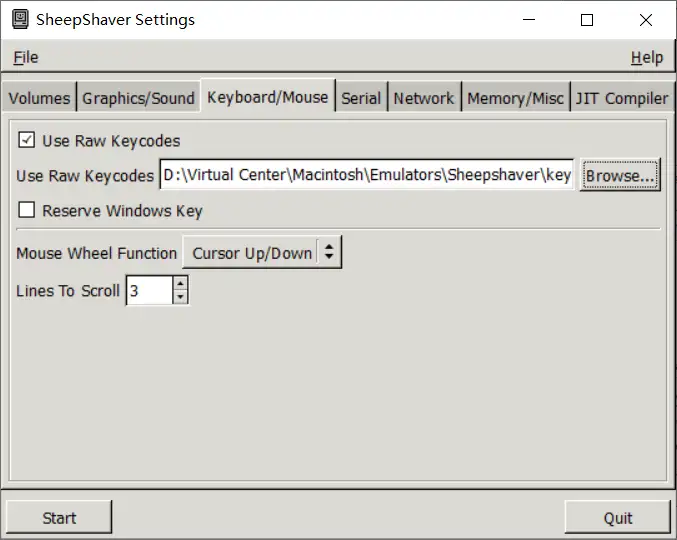Start the SheepShaver emulator

59,517
